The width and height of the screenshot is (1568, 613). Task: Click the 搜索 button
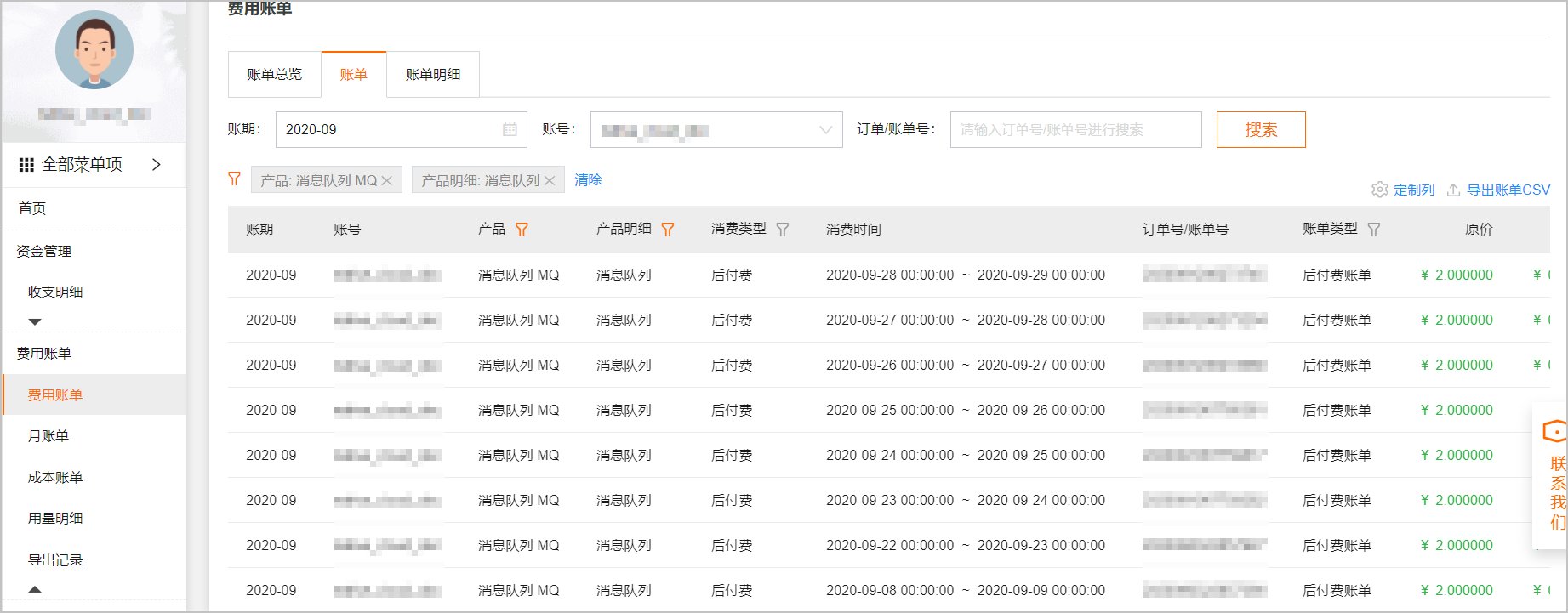tap(1261, 129)
